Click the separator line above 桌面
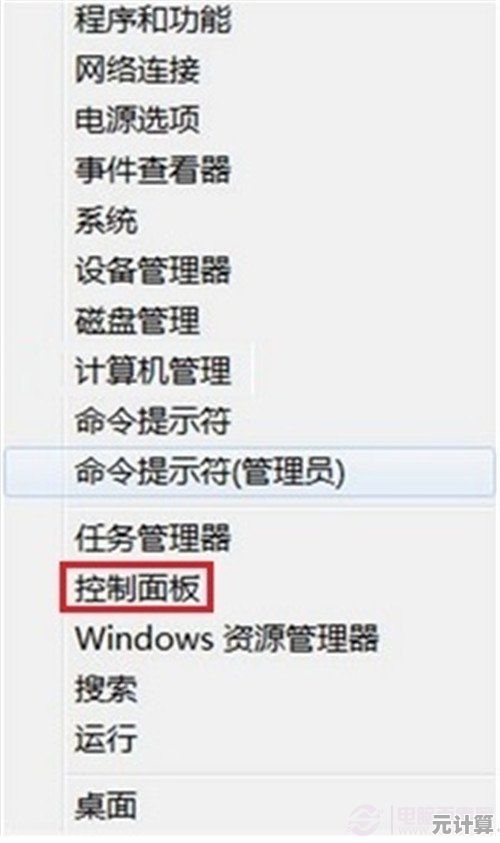Viewport: 500px width, 843px height. pos(280,774)
